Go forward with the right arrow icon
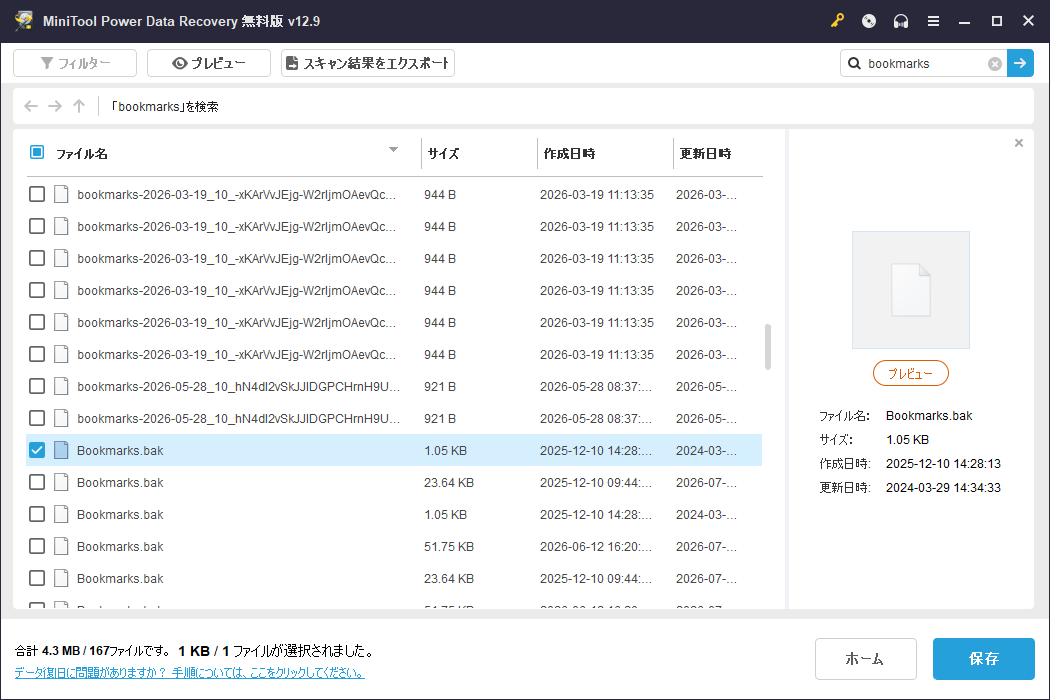Viewport: 1050px width, 700px height. point(55,106)
